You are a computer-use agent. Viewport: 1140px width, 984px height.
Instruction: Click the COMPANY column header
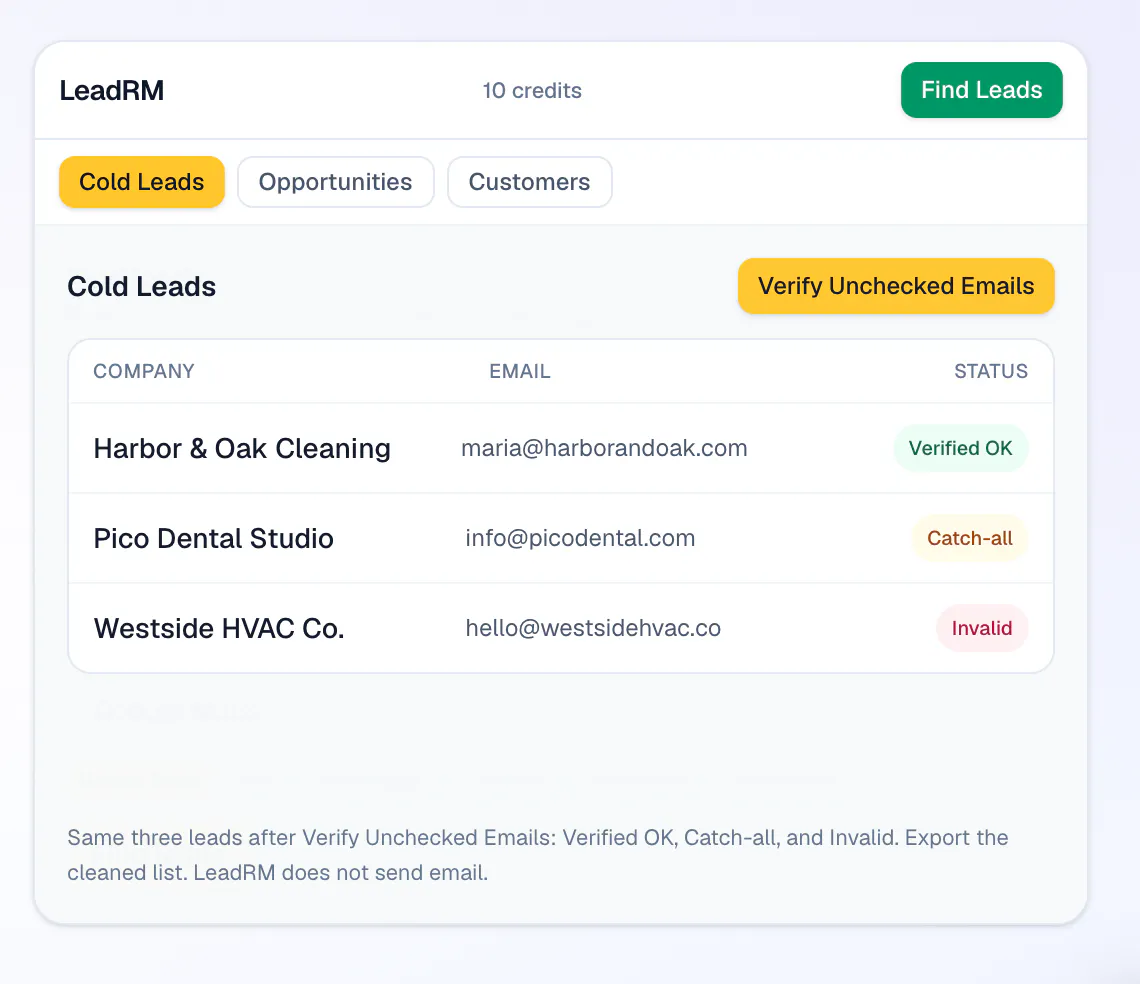click(x=144, y=371)
